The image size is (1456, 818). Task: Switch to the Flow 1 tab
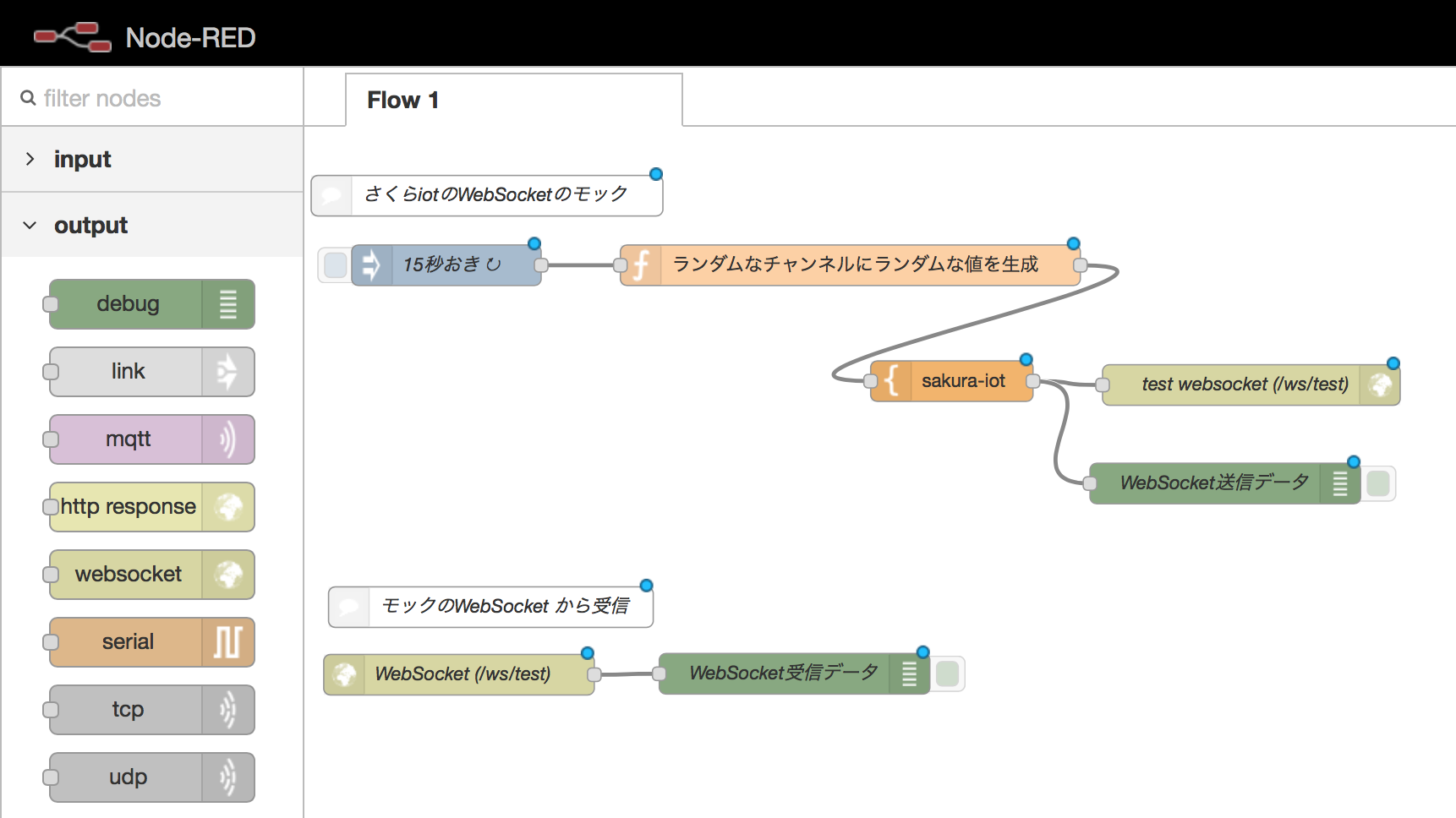coord(514,100)
